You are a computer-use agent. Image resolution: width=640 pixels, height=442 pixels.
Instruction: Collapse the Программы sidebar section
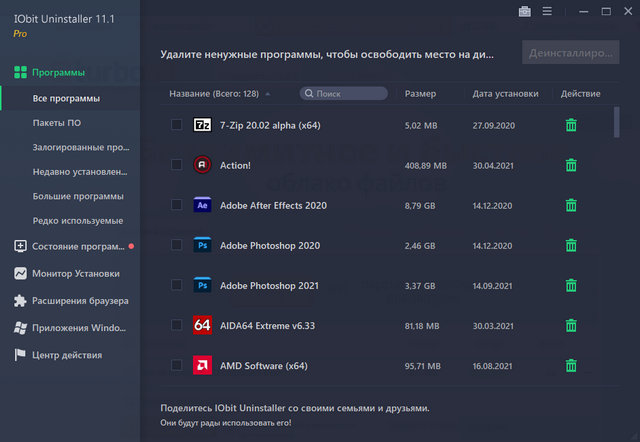click(58, 73)
